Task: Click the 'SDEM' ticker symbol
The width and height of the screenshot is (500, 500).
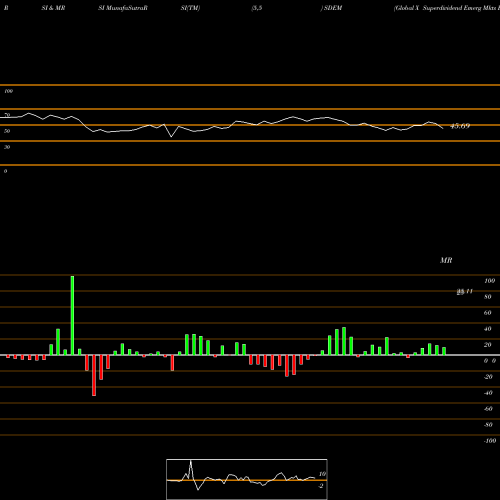Action: click(333, 8)
